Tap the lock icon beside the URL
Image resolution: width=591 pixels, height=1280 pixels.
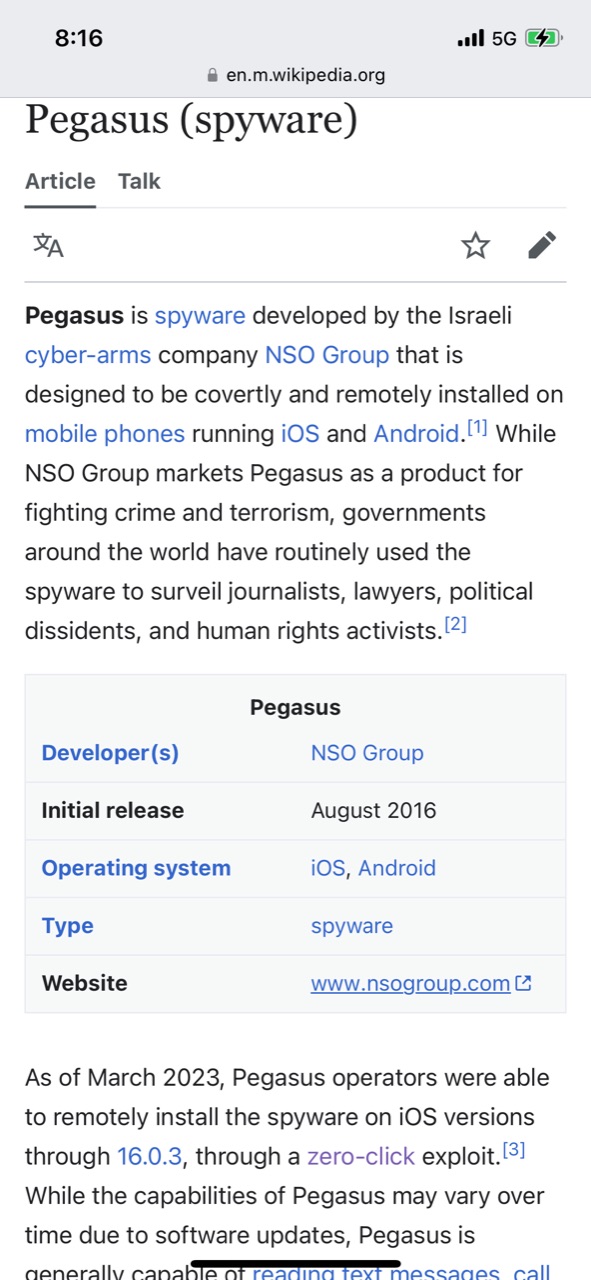pos(211,75)
